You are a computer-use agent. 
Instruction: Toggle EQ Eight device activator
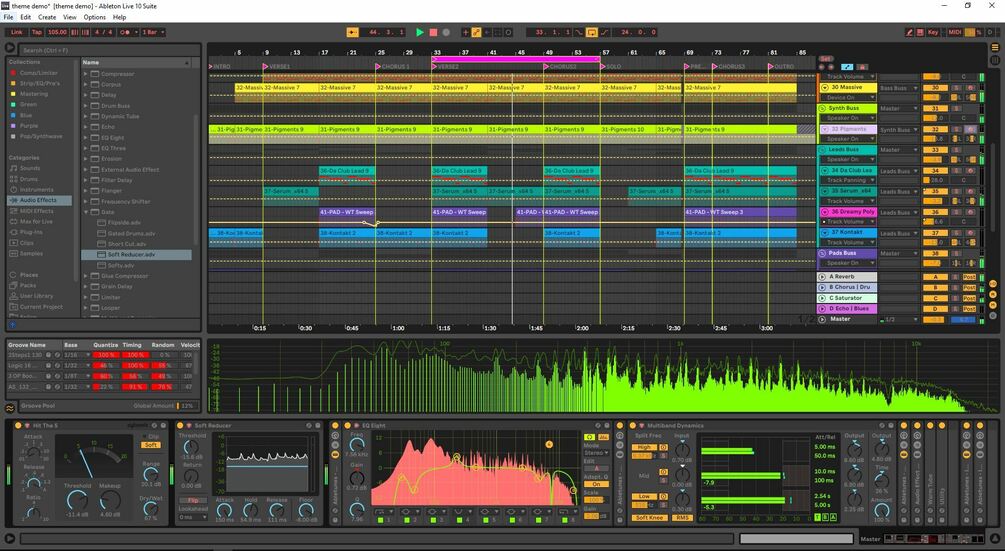tap(347, 425)
